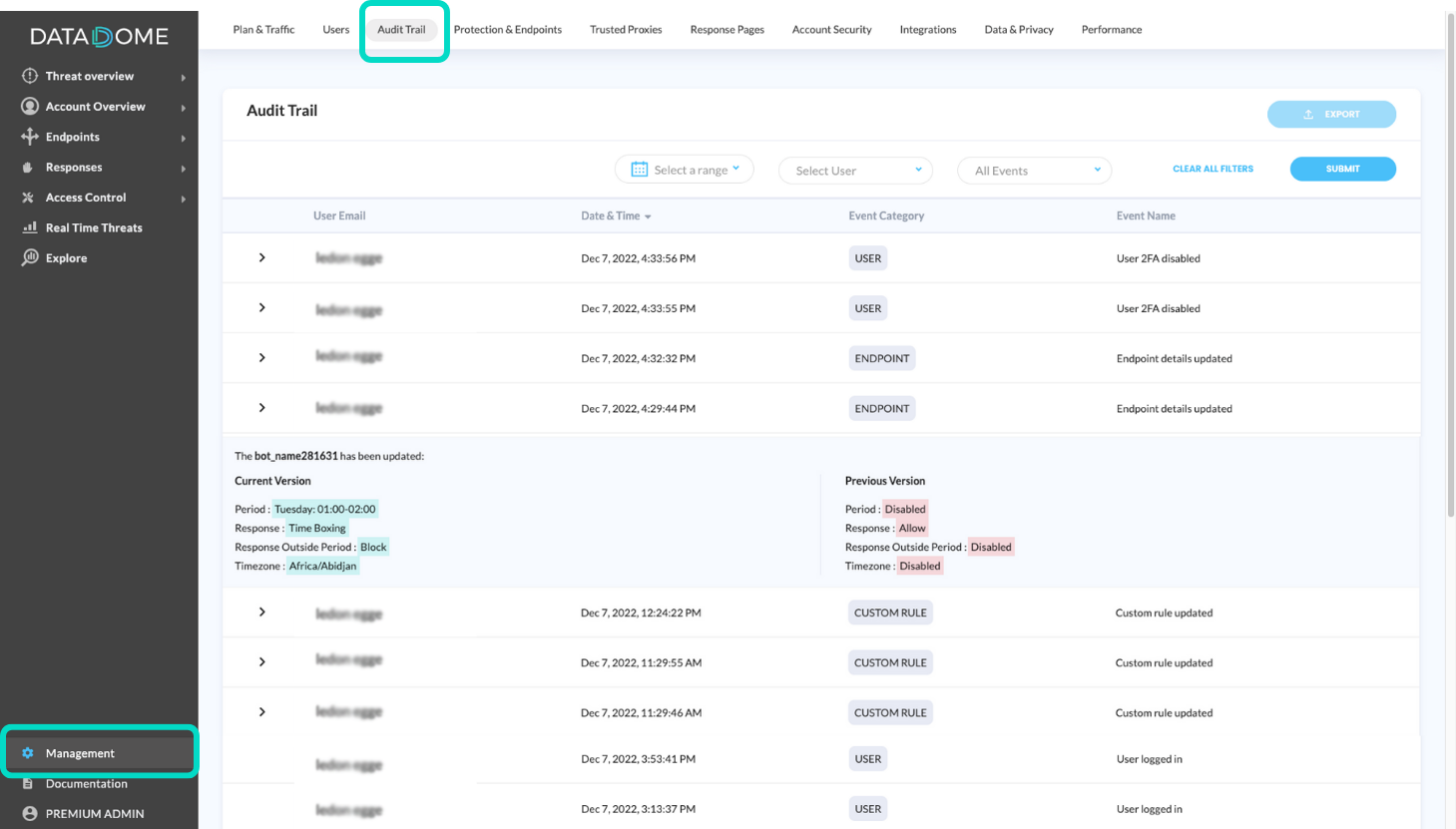This screenshot has width=1456, height=829.
Task: Expand the first User 2FA disabled entry
Action: point(261,257)
